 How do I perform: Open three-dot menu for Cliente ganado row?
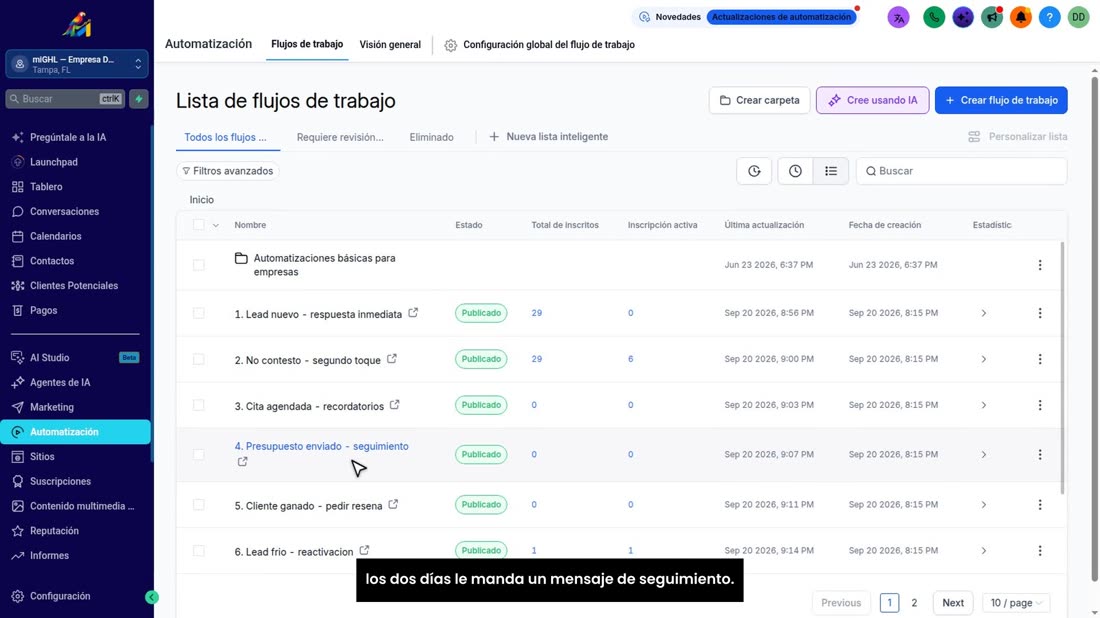pyautogui.click(x=1040, y=505)
